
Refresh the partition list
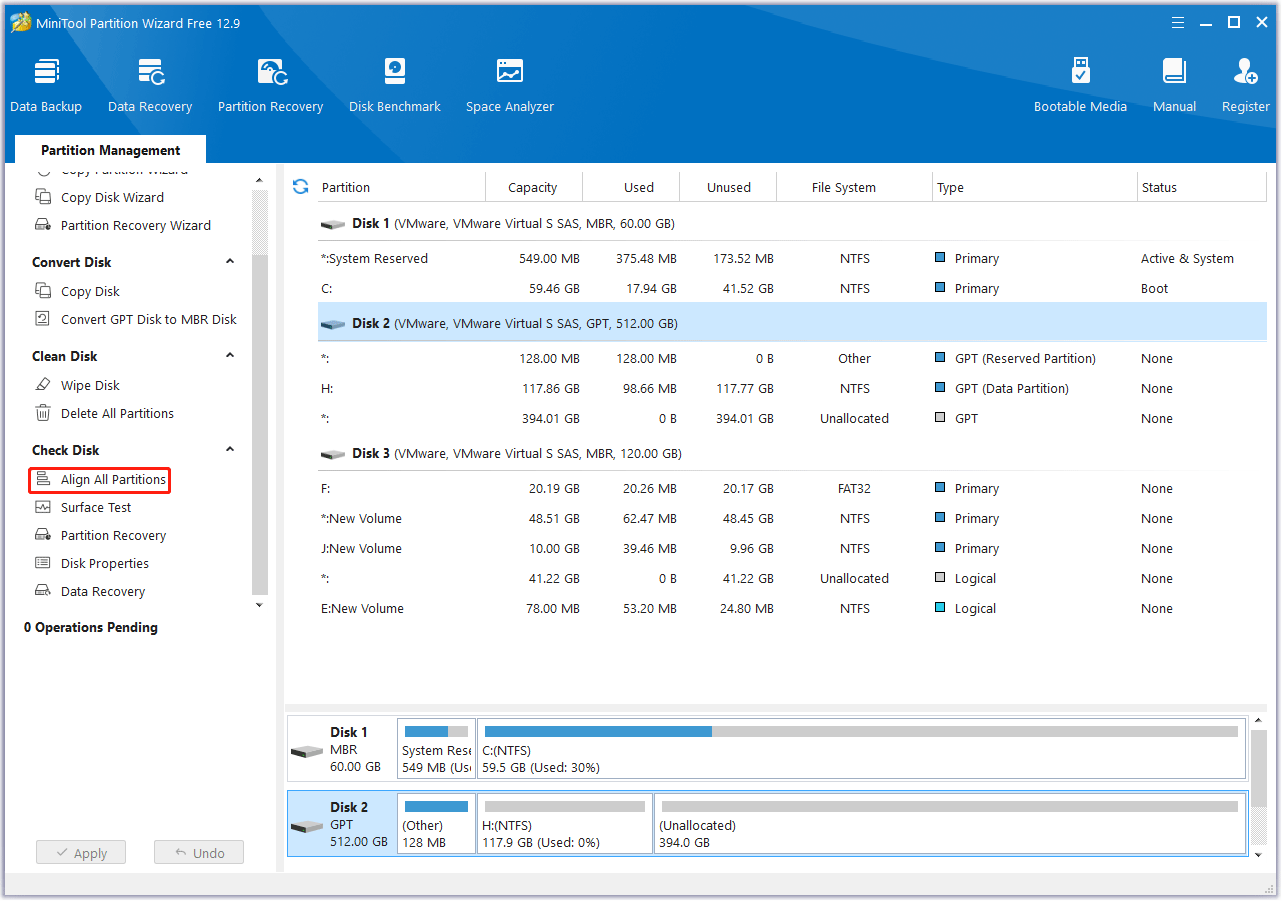click(x=300, y=187)
